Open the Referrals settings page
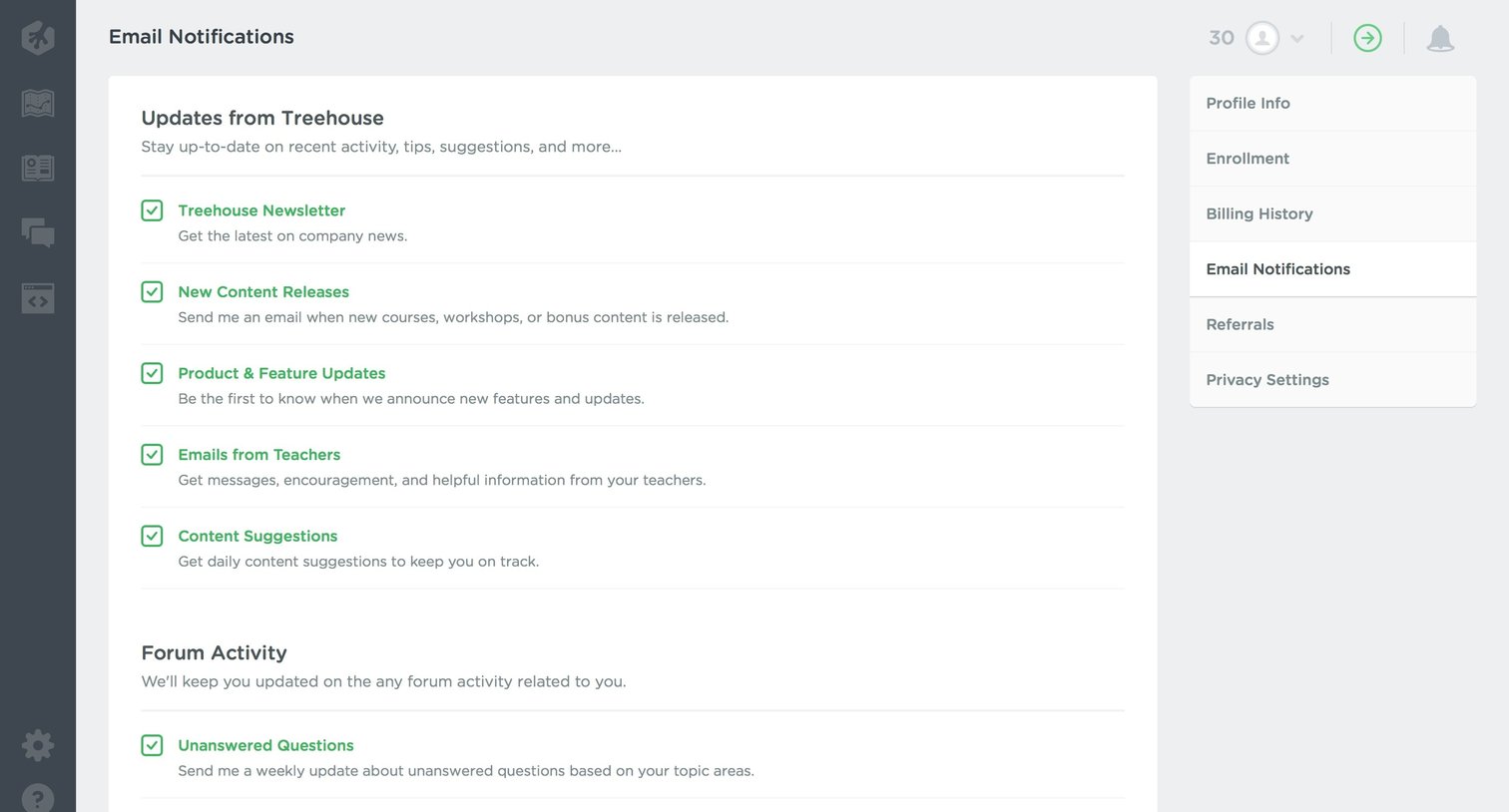Viewport: 1509px width, 812px height. 1332,324
